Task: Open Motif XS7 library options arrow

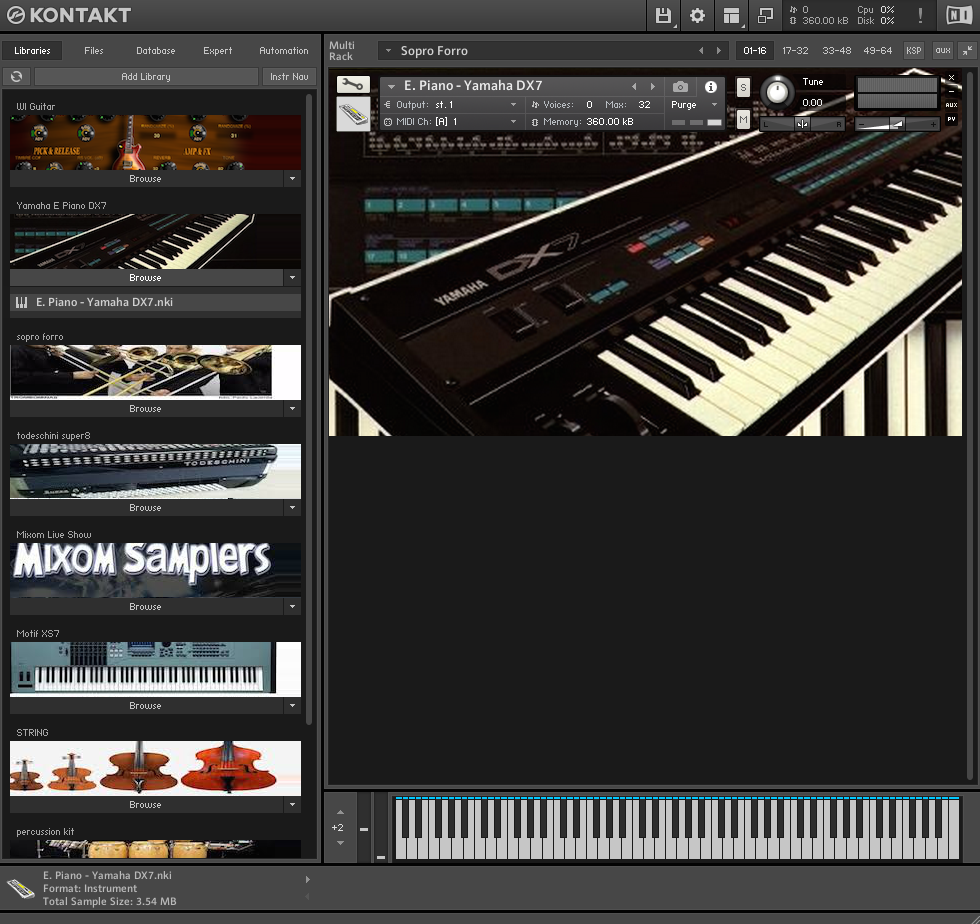Action: [x=292, y=705]
